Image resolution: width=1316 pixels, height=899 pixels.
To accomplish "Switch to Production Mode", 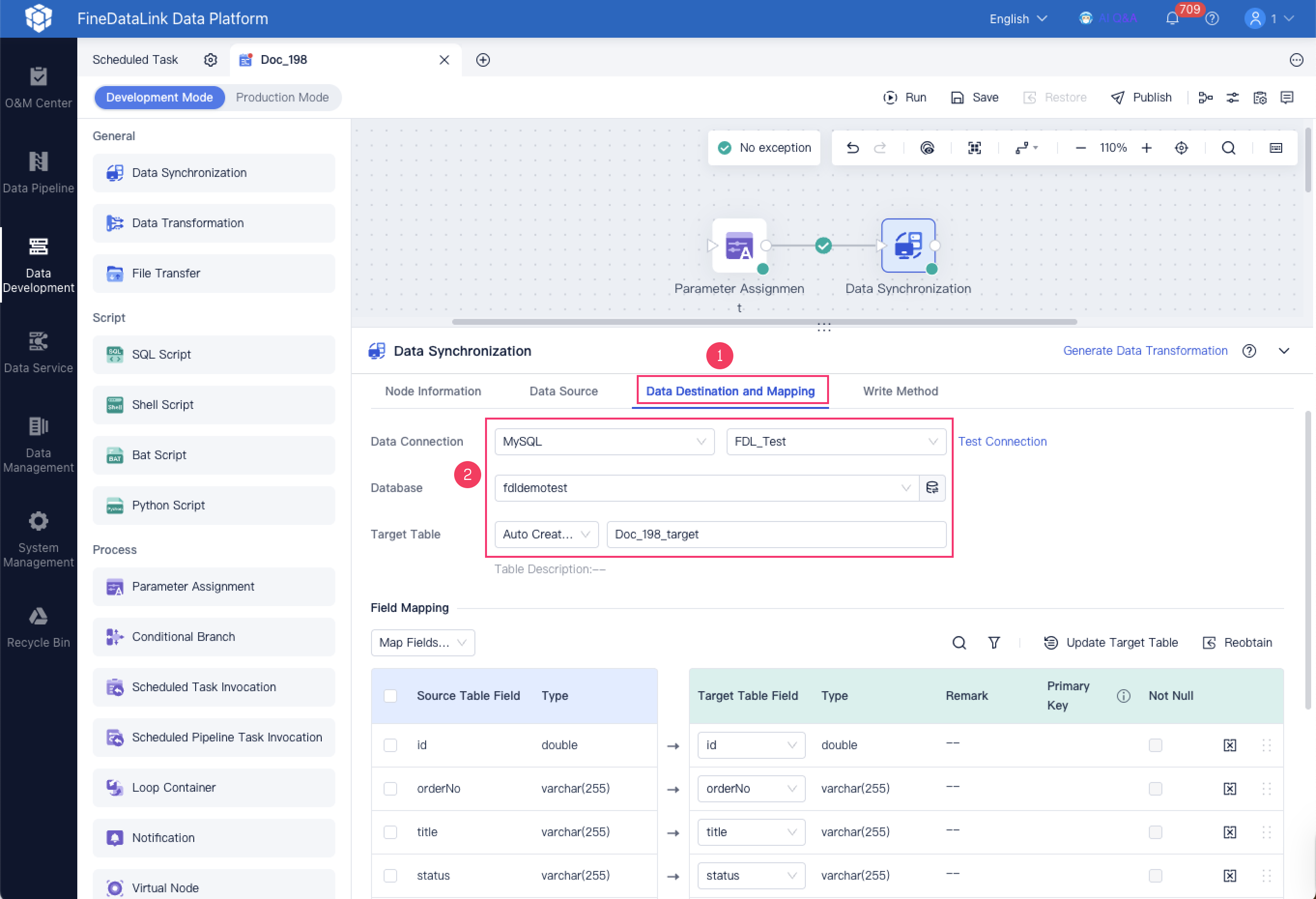I will pos(282,98).
